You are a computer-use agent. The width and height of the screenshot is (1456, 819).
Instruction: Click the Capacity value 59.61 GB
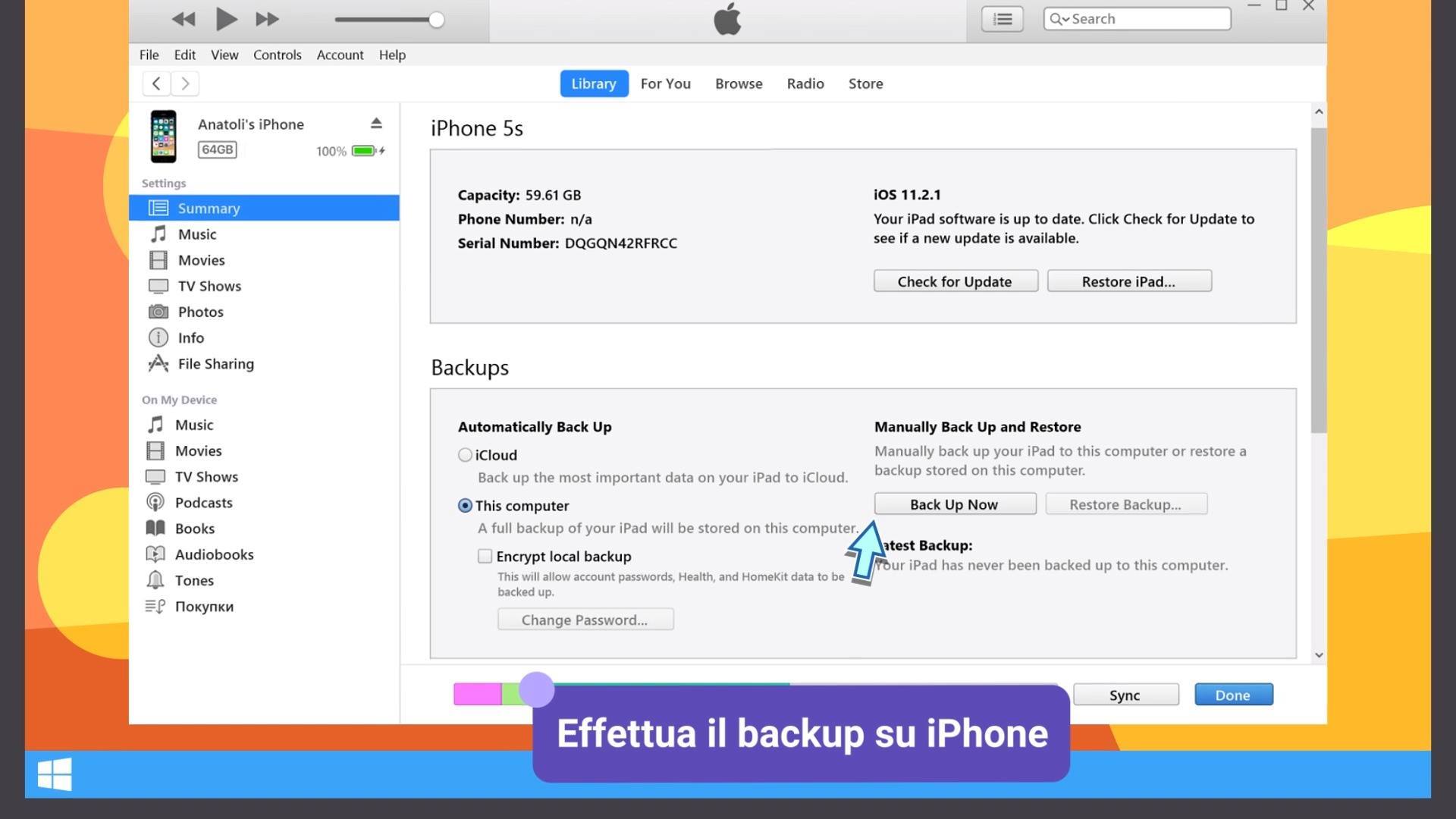pos(554,195)
